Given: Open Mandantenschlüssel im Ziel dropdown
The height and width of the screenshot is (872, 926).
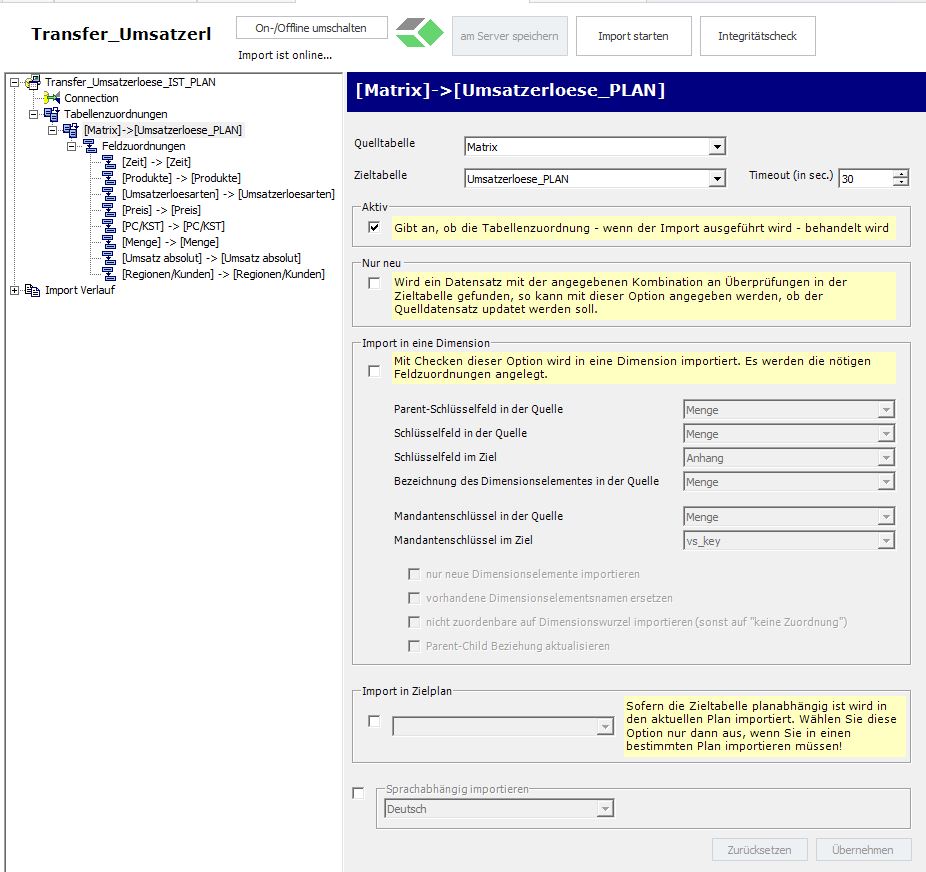Looking at the screenshot, I should coord(886,541).
